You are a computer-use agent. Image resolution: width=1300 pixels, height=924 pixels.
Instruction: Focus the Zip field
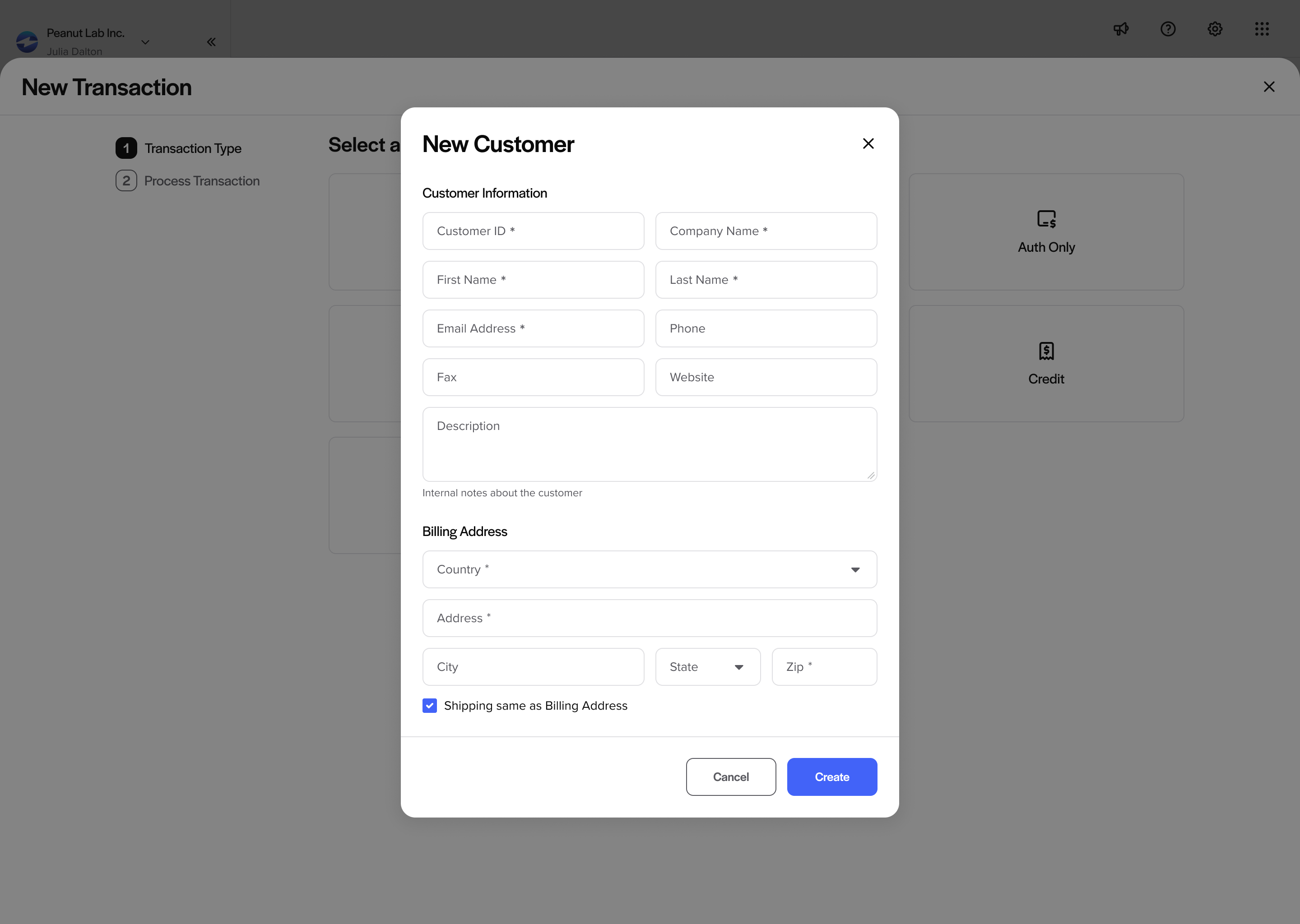[x=824, y=667]
